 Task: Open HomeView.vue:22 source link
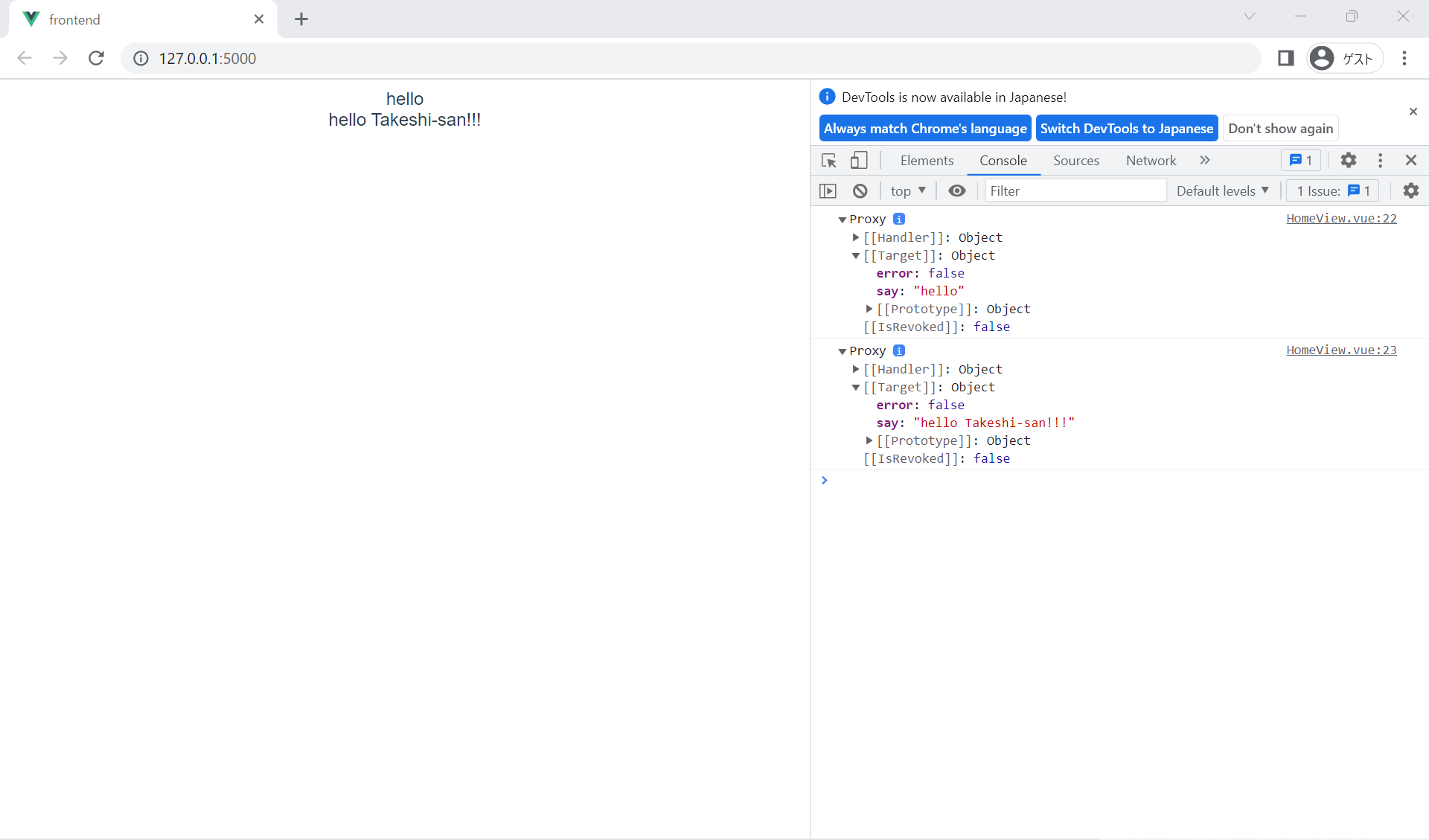click(1340, 218)
